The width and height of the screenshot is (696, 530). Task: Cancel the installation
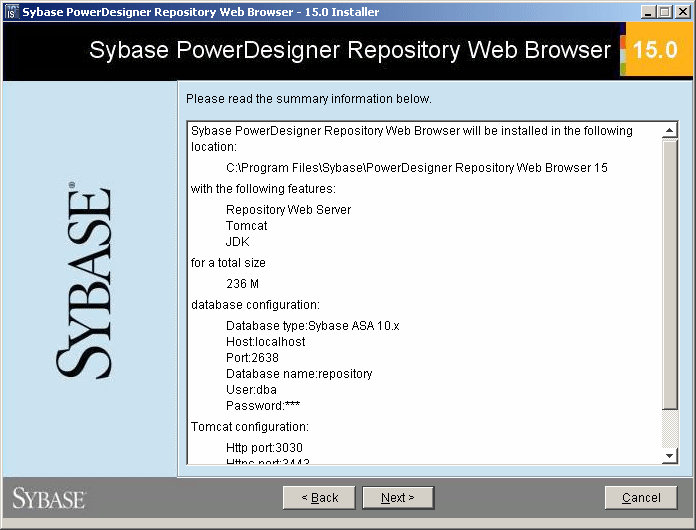[x=641, y=498]
